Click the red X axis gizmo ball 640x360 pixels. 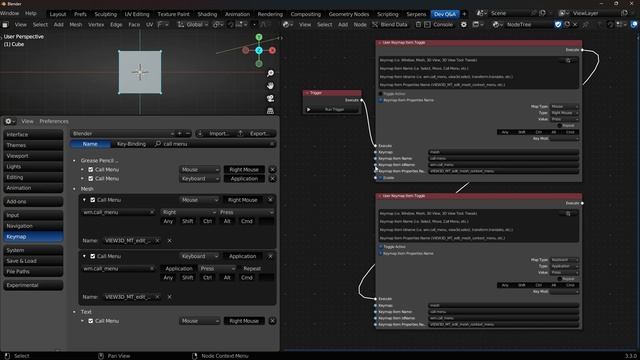pyautogui.click(x=272, y=50)
